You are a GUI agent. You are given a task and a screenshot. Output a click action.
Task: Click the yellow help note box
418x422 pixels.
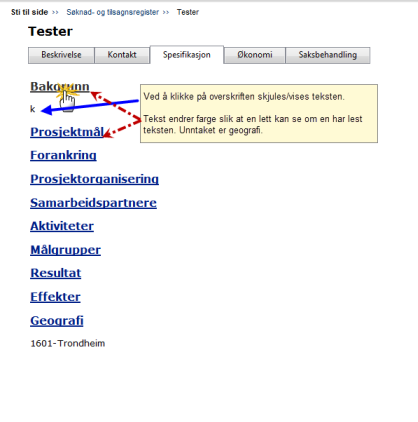coord(259,113)
